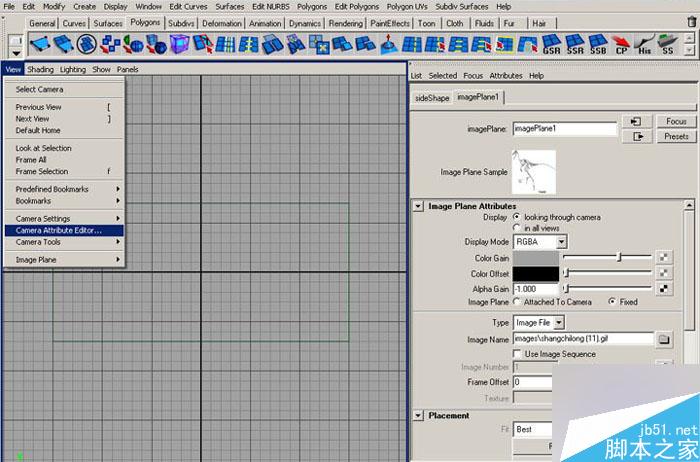Click the Color Offset black swatch
This screenshot has width=700, height=462.
pyautogui.click(x=536, y=273)
